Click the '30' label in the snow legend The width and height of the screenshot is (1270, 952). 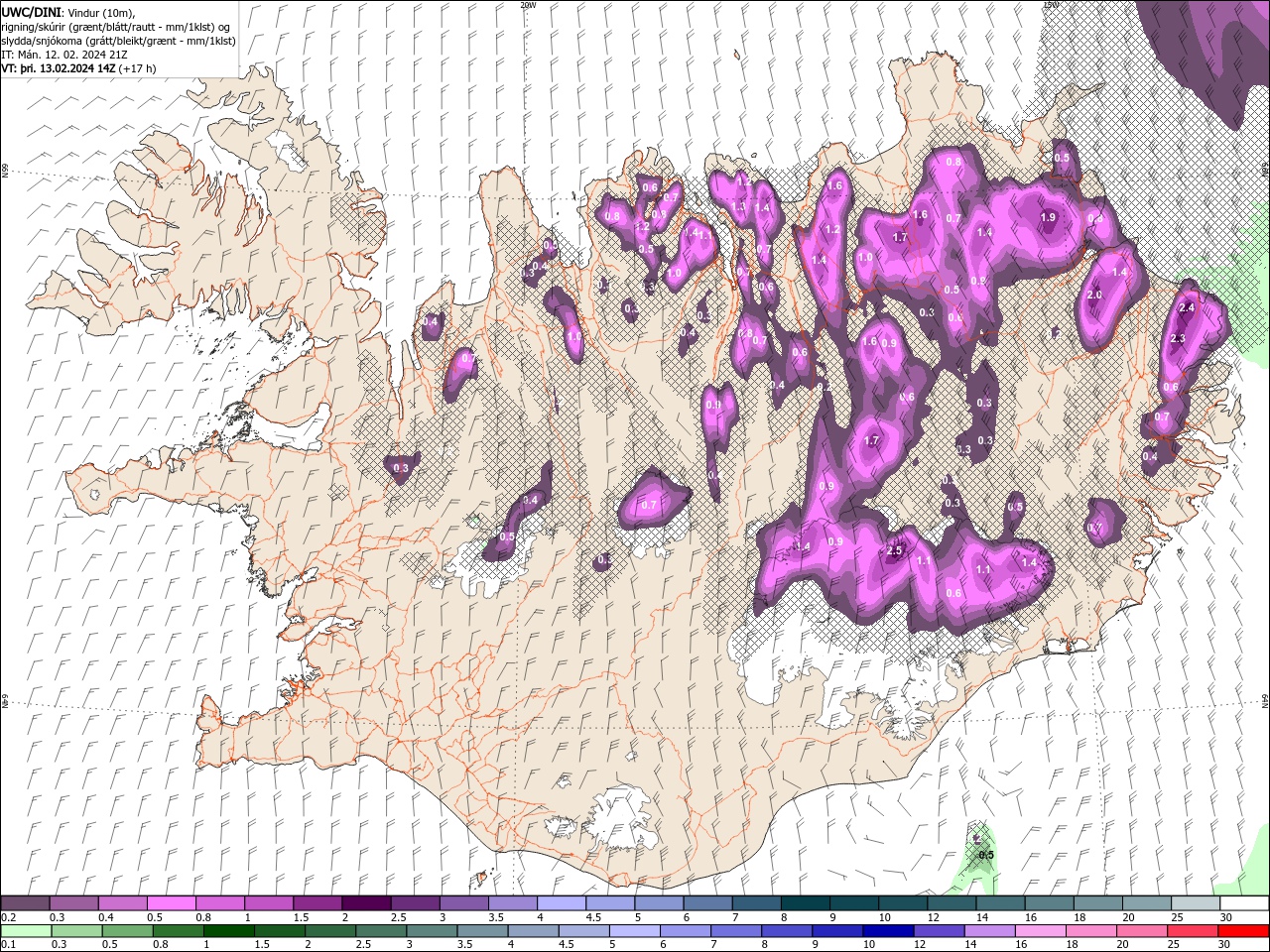click(1224, 917)
